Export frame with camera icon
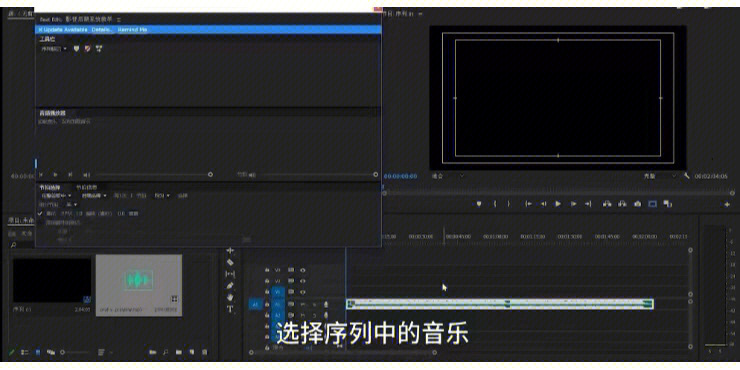 coord(638,204)
